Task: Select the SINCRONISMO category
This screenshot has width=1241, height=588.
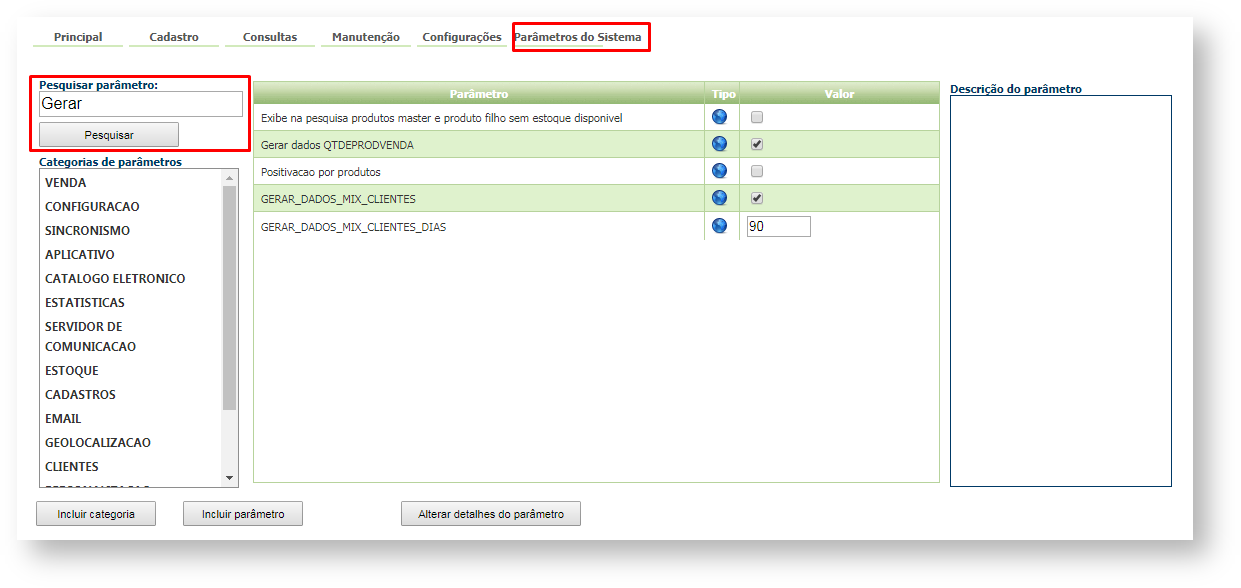Action: (87, 231)
